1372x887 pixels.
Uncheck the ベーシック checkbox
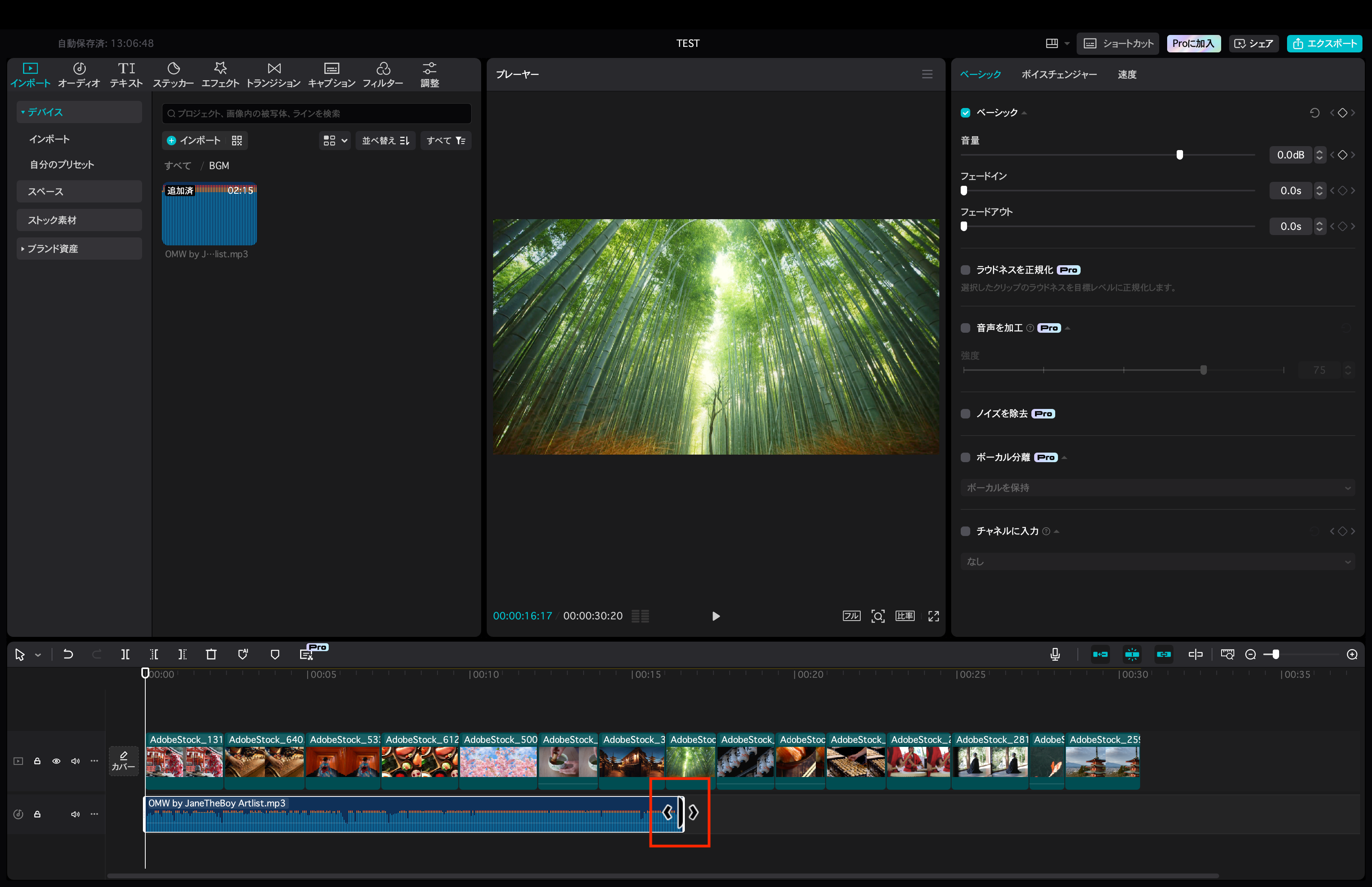(x=965, y=113)
